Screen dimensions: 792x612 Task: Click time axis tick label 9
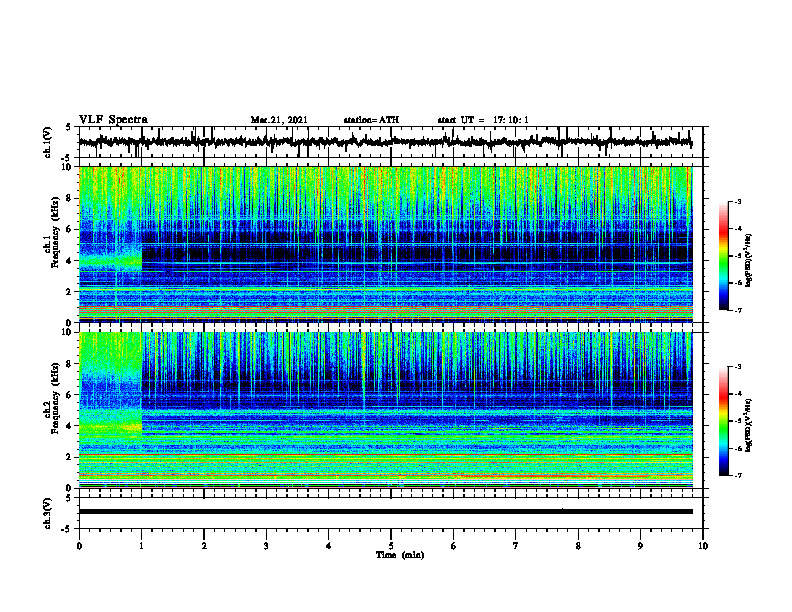pyautogui.click(x=640, y=546)
